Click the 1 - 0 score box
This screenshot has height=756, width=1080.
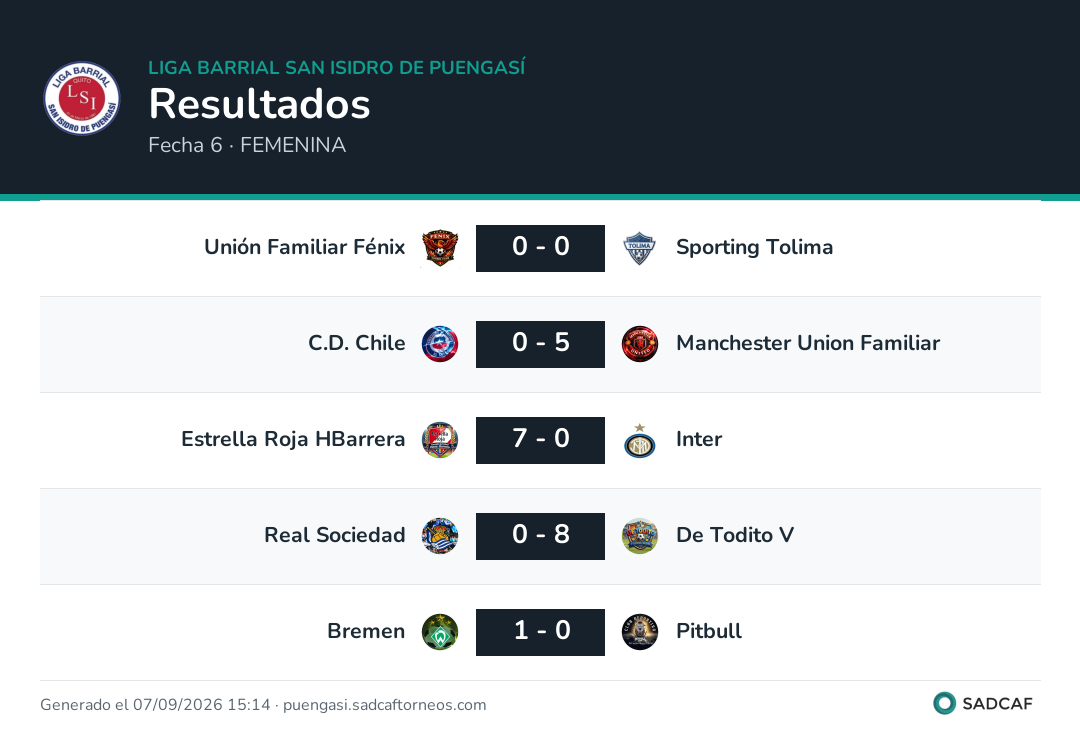tap(541, 632)
